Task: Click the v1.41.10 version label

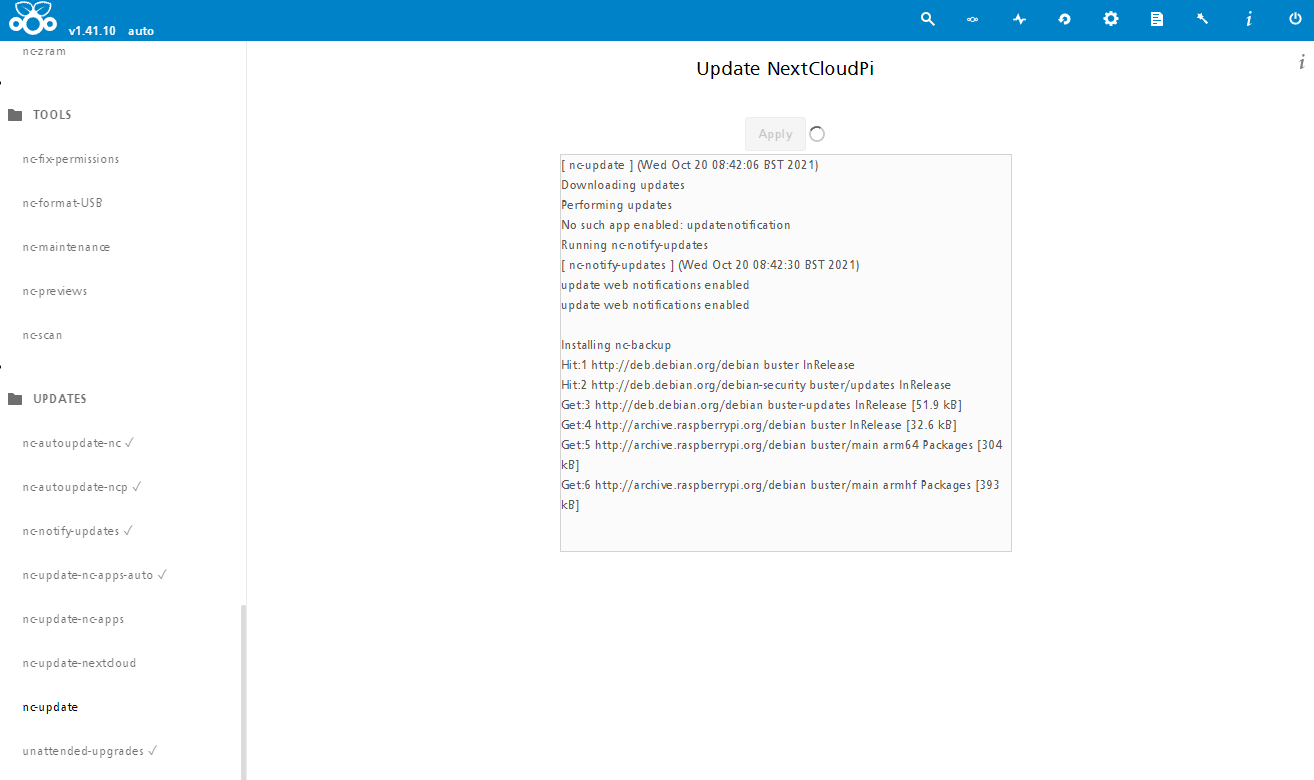Action: [x=93, y=31]
